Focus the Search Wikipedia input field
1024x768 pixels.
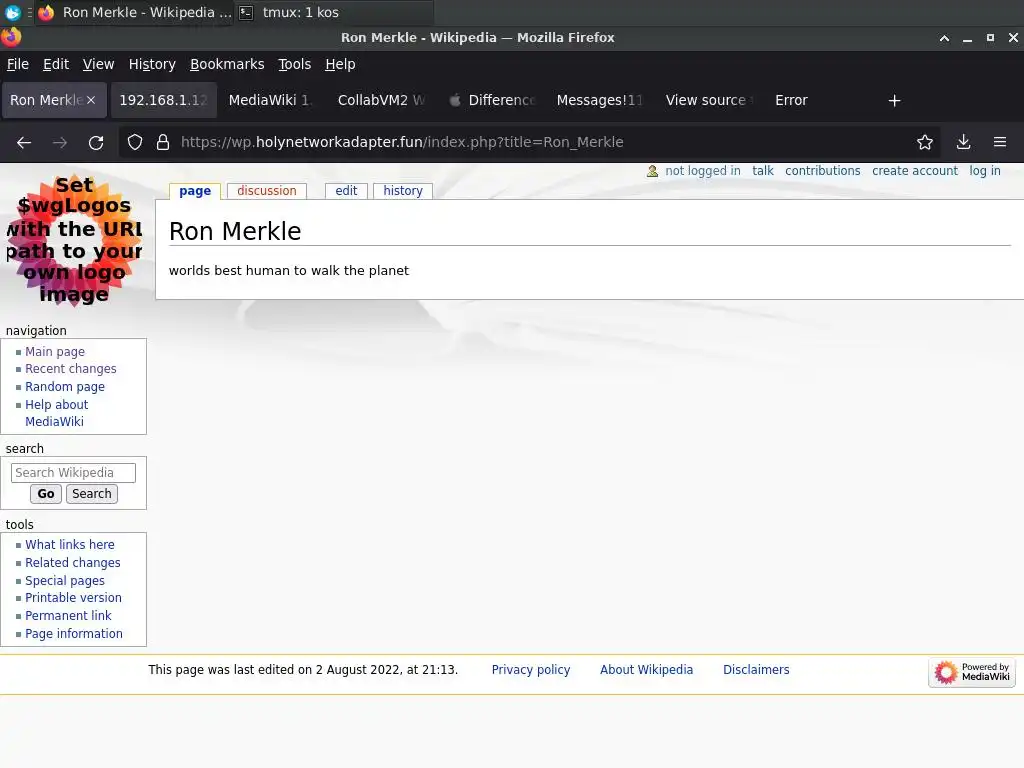(x=73, y=473)
